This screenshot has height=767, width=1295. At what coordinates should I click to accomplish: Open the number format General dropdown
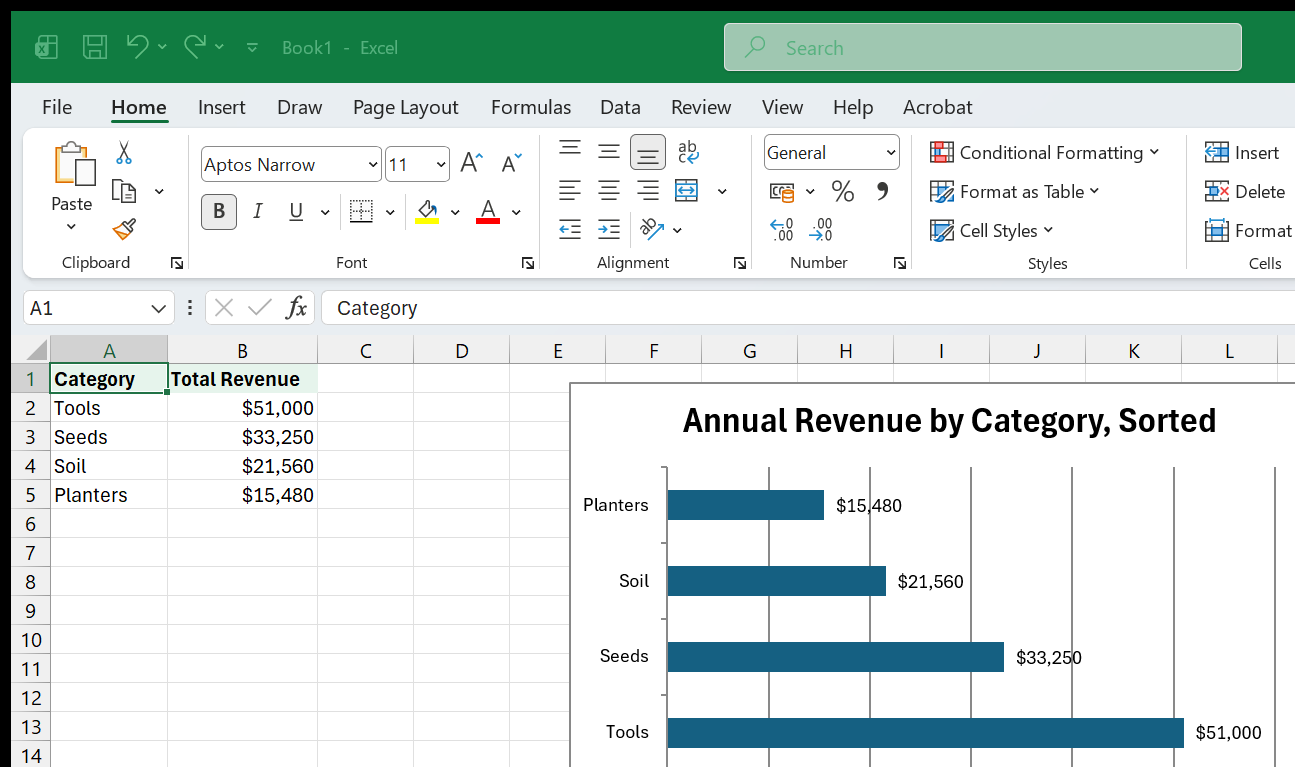coord(891,153)
